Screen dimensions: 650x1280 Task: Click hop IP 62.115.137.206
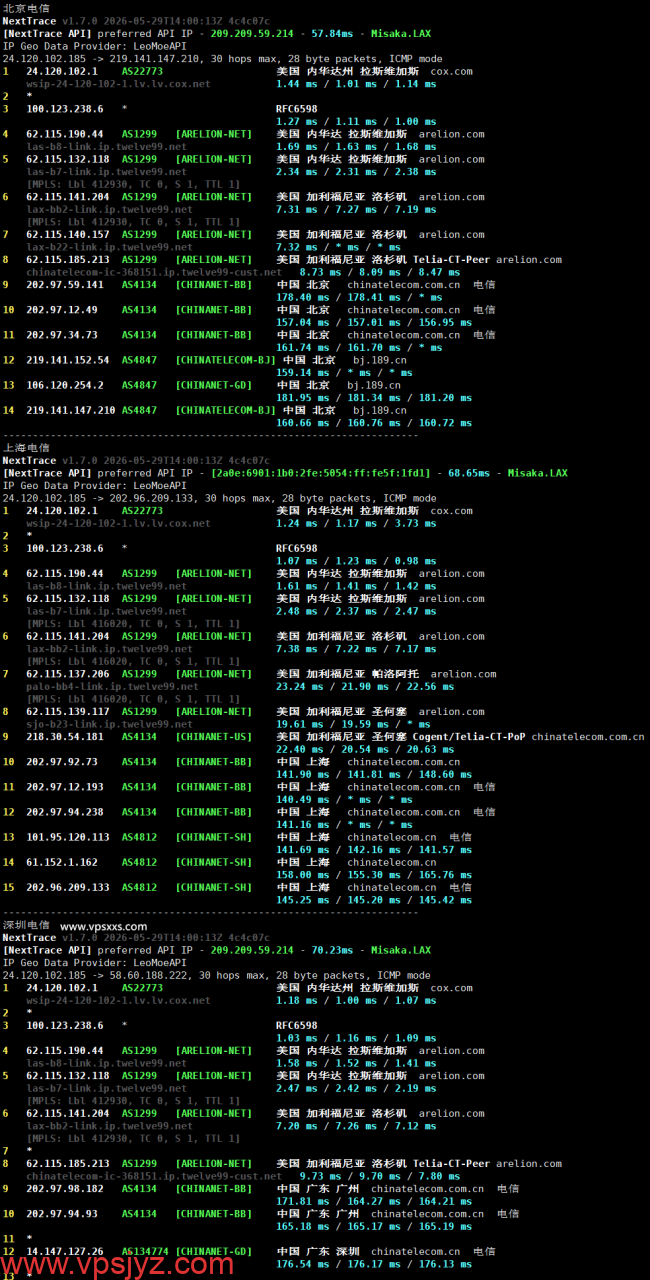click(x=67, y=674)
